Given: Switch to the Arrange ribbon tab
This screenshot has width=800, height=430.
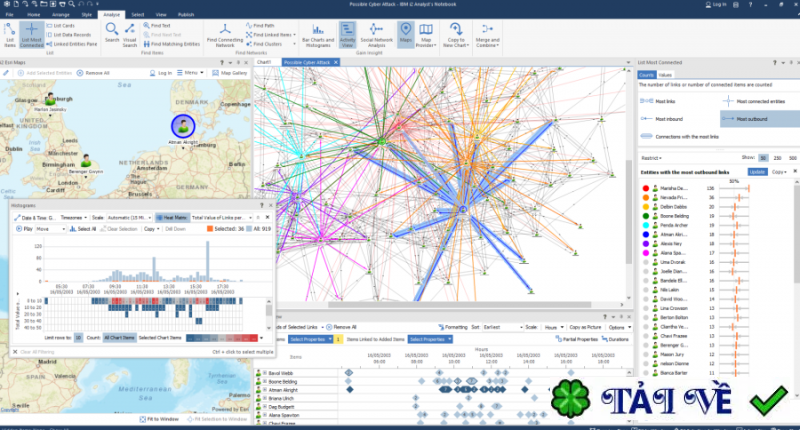Looking at the screenshot, I should point(61,15).
